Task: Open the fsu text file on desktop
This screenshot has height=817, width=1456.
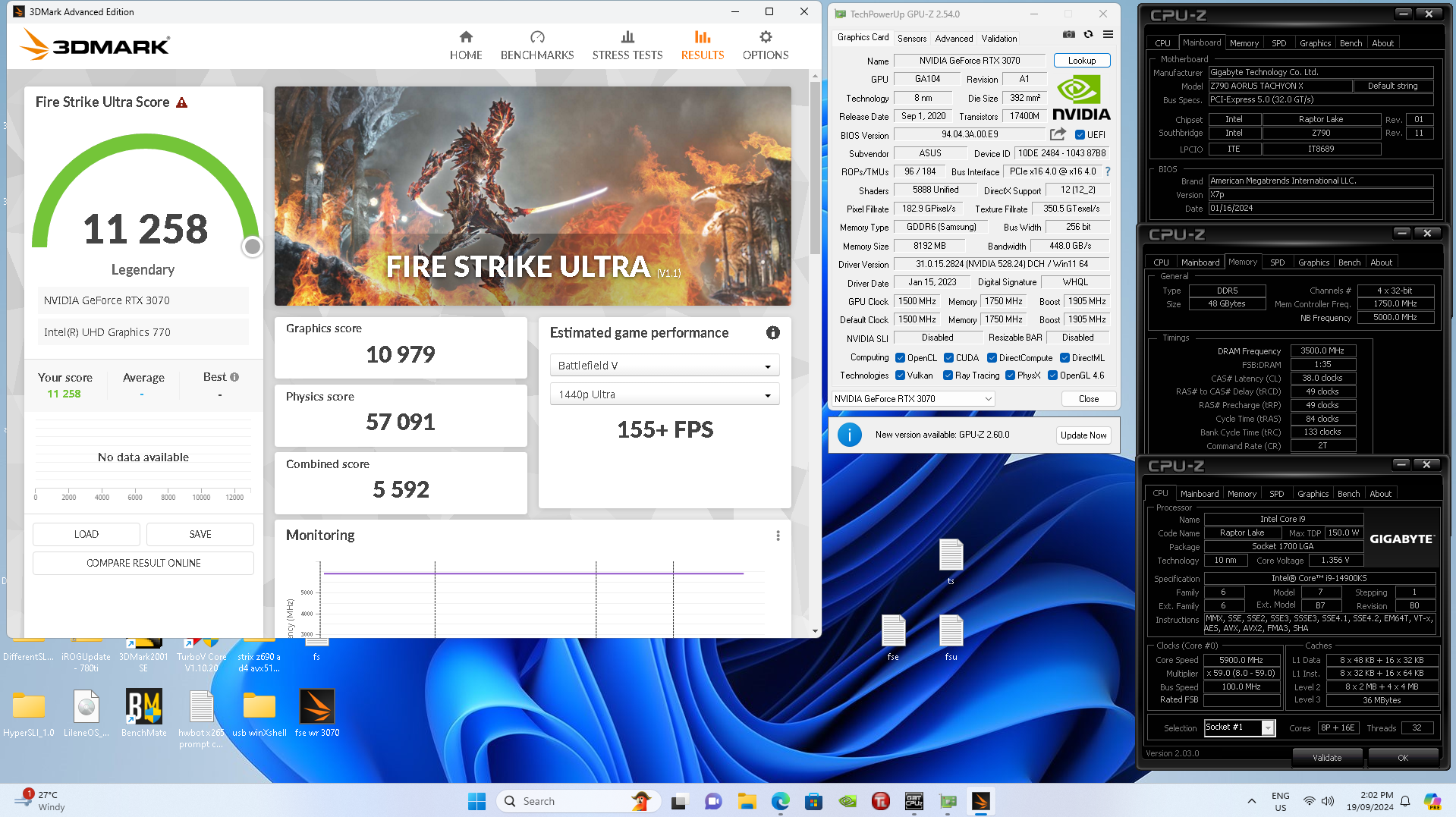Action: [x=951, y=637]
